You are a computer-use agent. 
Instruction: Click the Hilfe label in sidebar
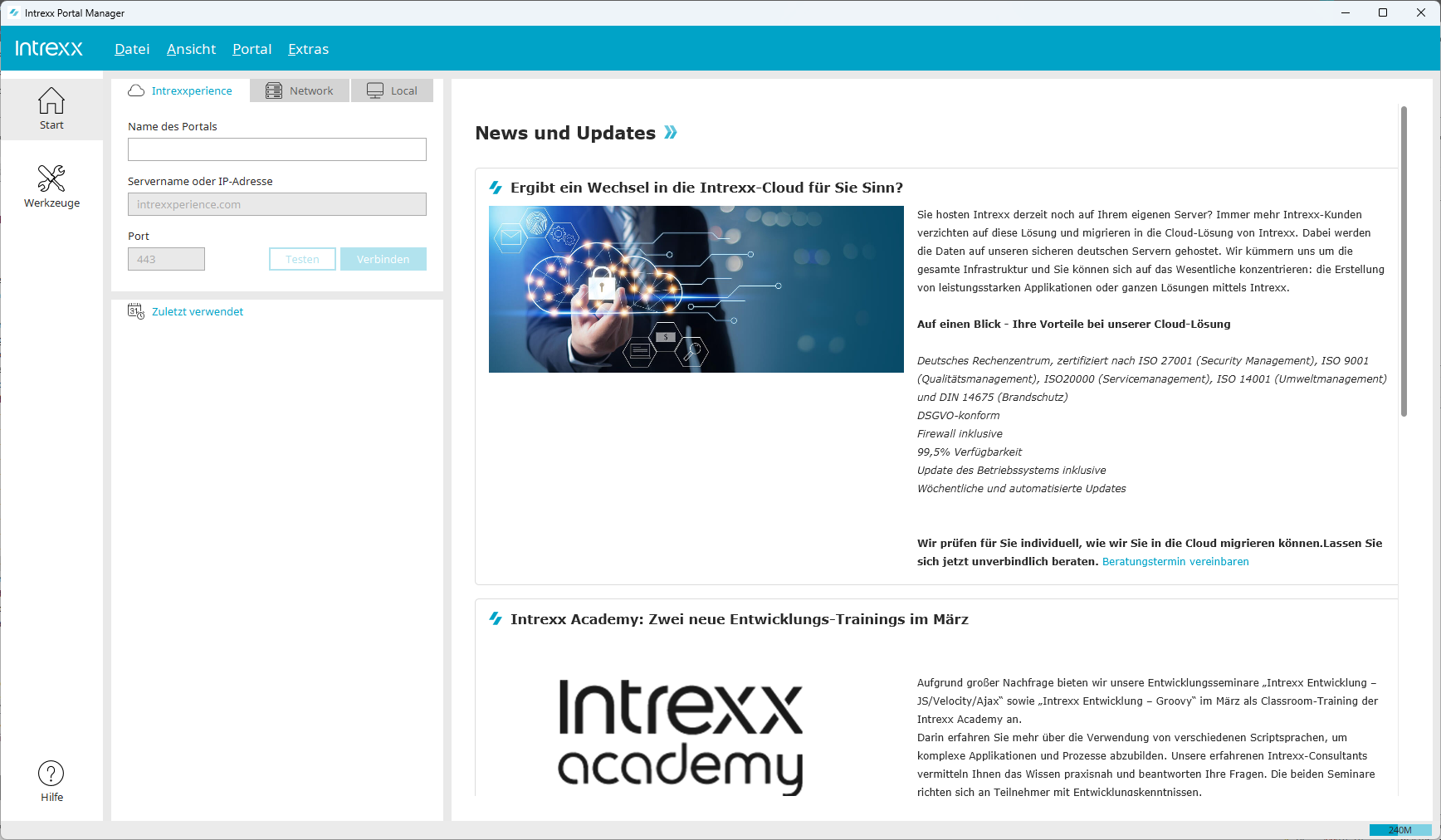tap(51, 798)
